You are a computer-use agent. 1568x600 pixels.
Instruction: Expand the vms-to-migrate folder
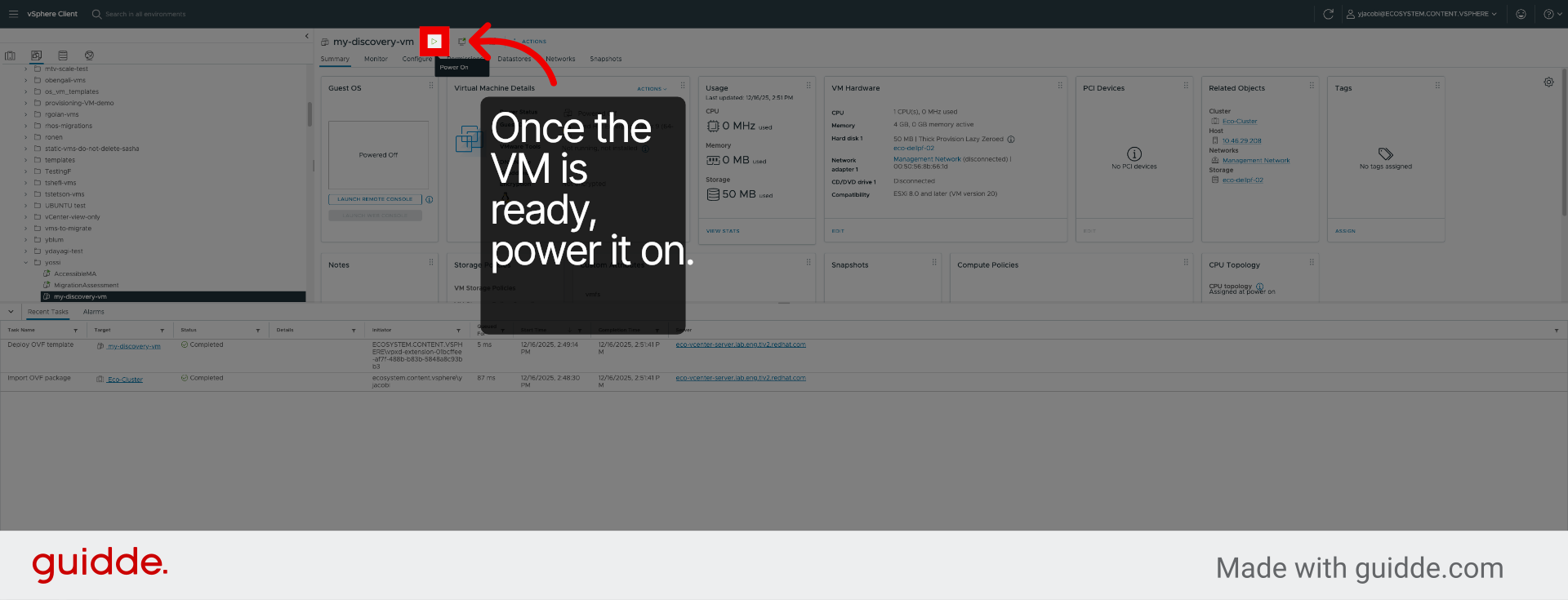(x=25, y=229)
